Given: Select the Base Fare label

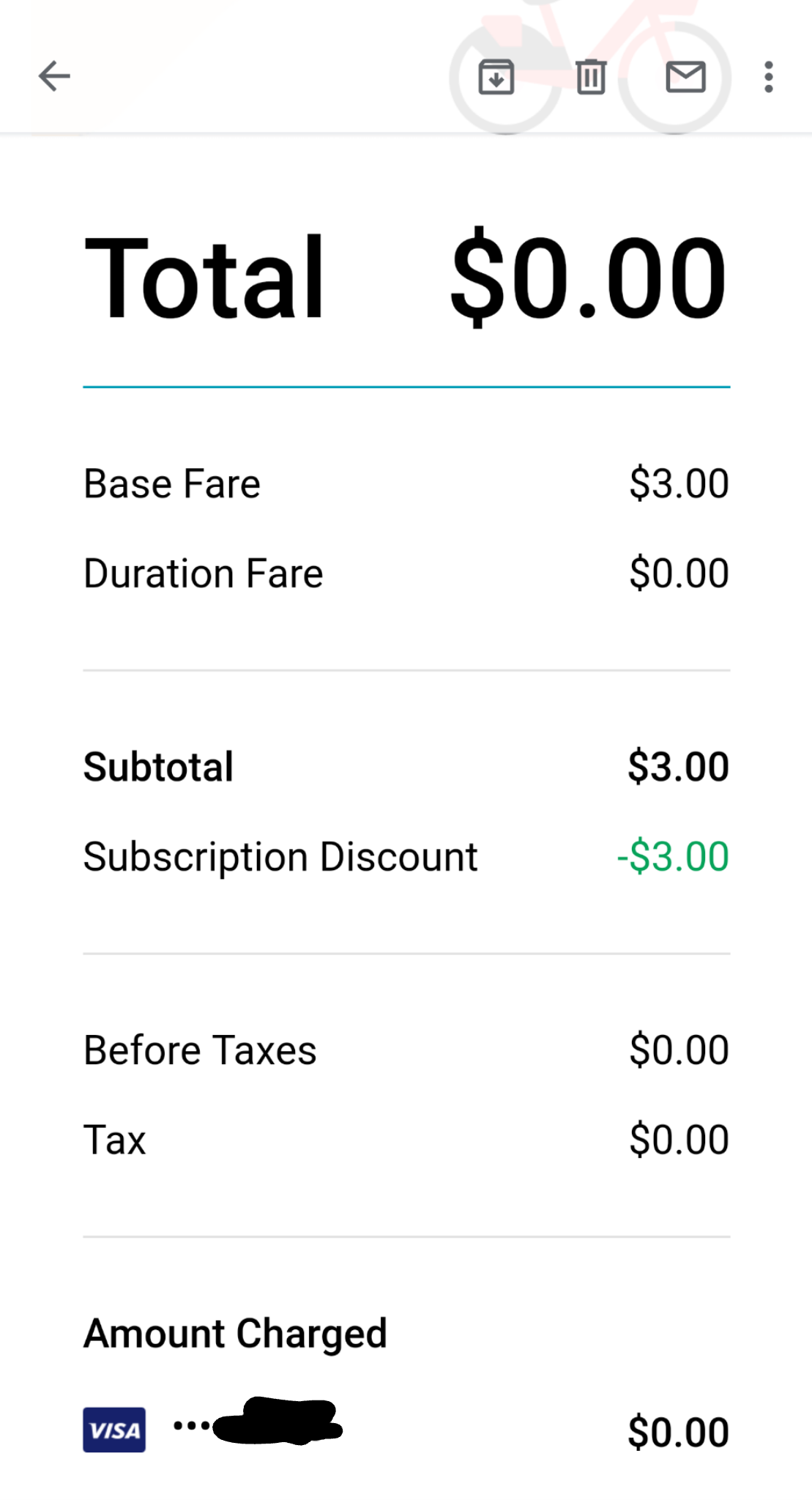Looking at the screenshot, I should (172, 484).
